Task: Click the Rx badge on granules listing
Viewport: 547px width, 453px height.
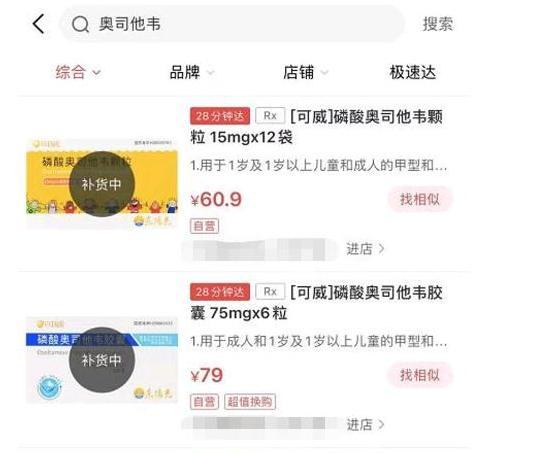Action: pyautogui.click(x=270, y=116)
